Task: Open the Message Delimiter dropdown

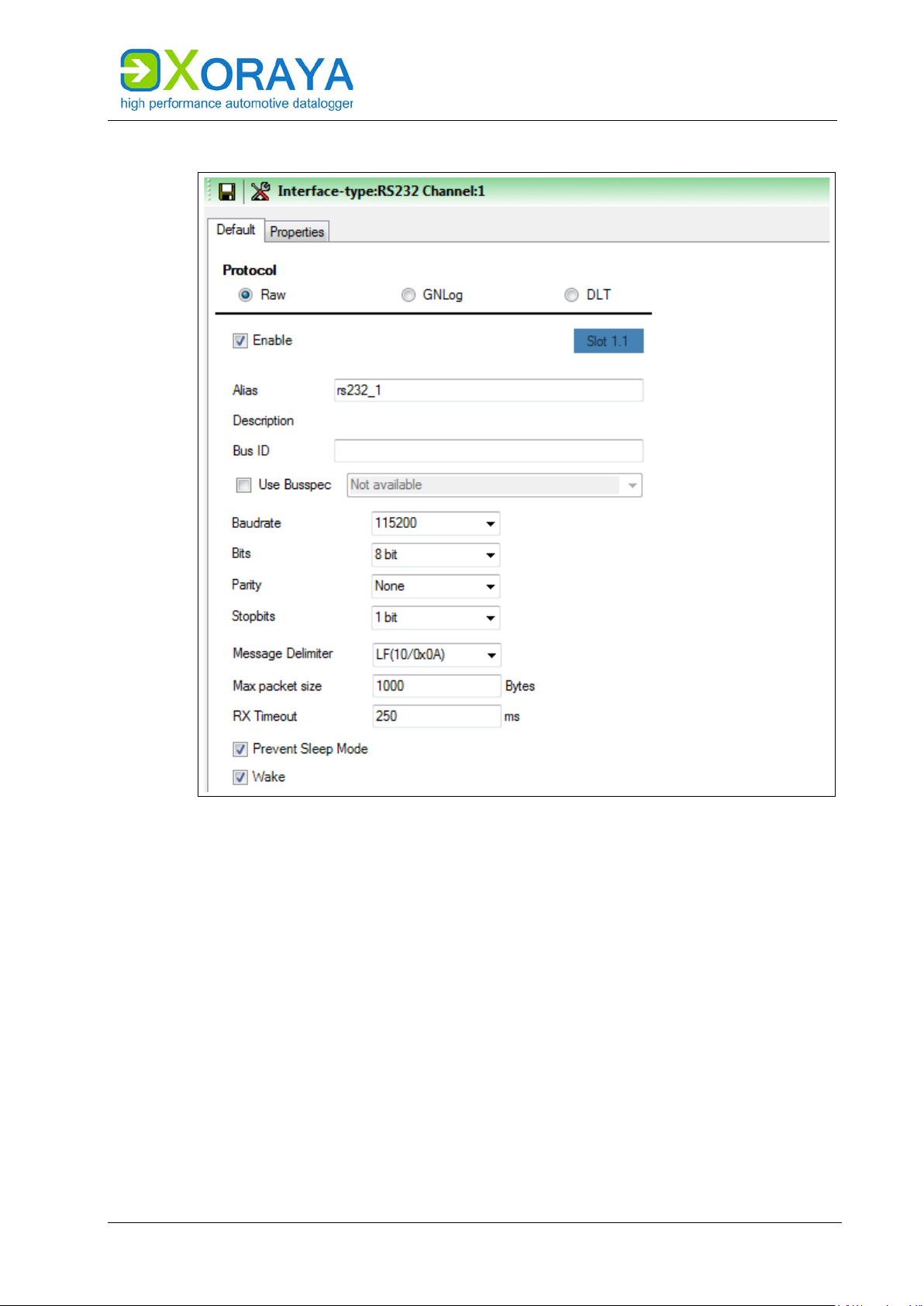Action: point(436,655)
